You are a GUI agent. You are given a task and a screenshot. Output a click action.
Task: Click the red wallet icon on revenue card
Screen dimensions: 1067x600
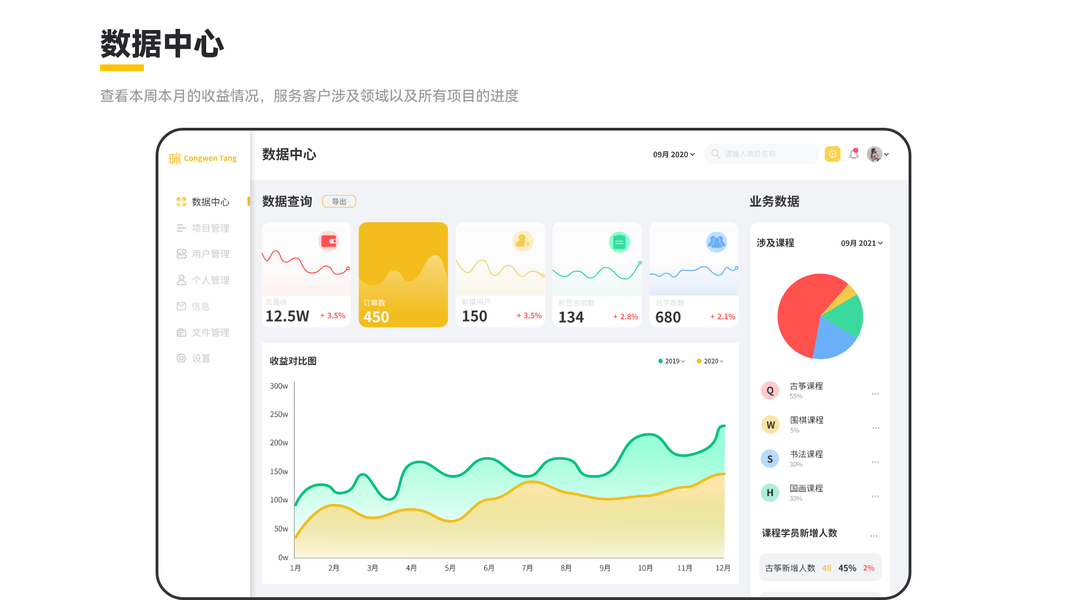(329, 241)
